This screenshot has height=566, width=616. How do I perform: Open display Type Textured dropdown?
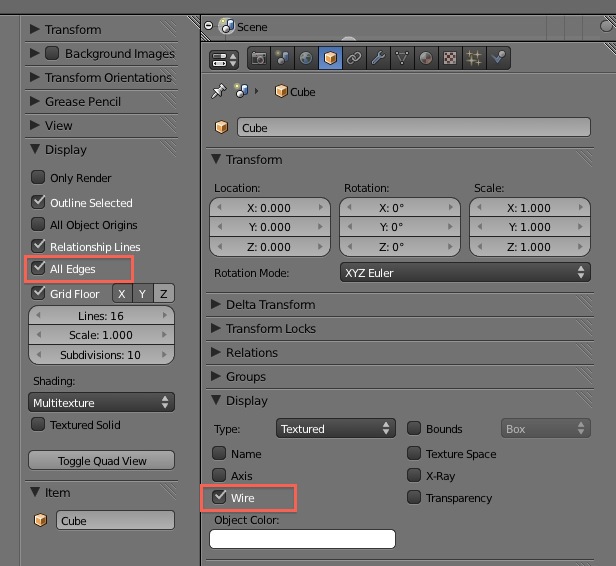[336, 428]
